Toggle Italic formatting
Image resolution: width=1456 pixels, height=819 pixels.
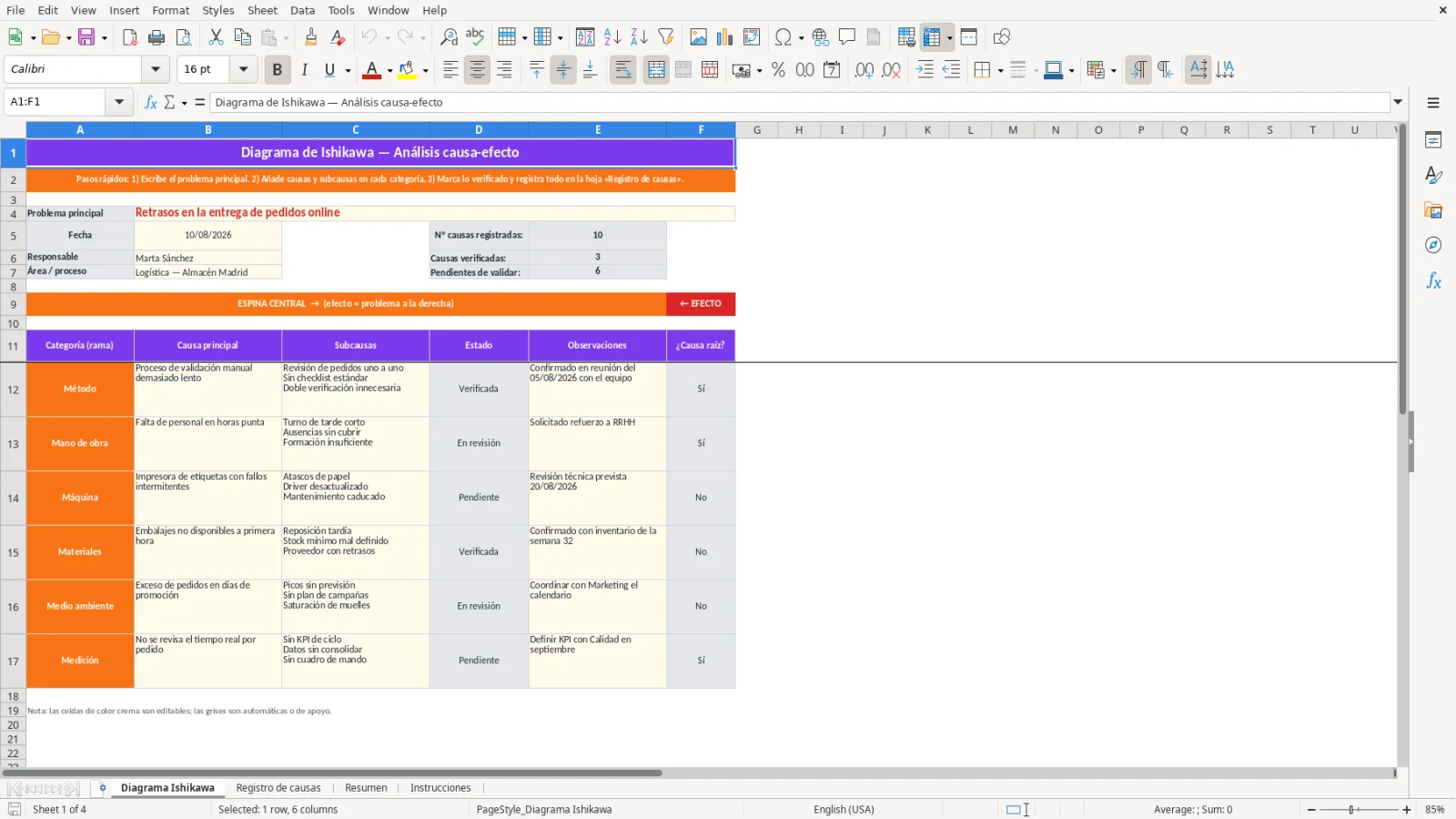point(304,69)
